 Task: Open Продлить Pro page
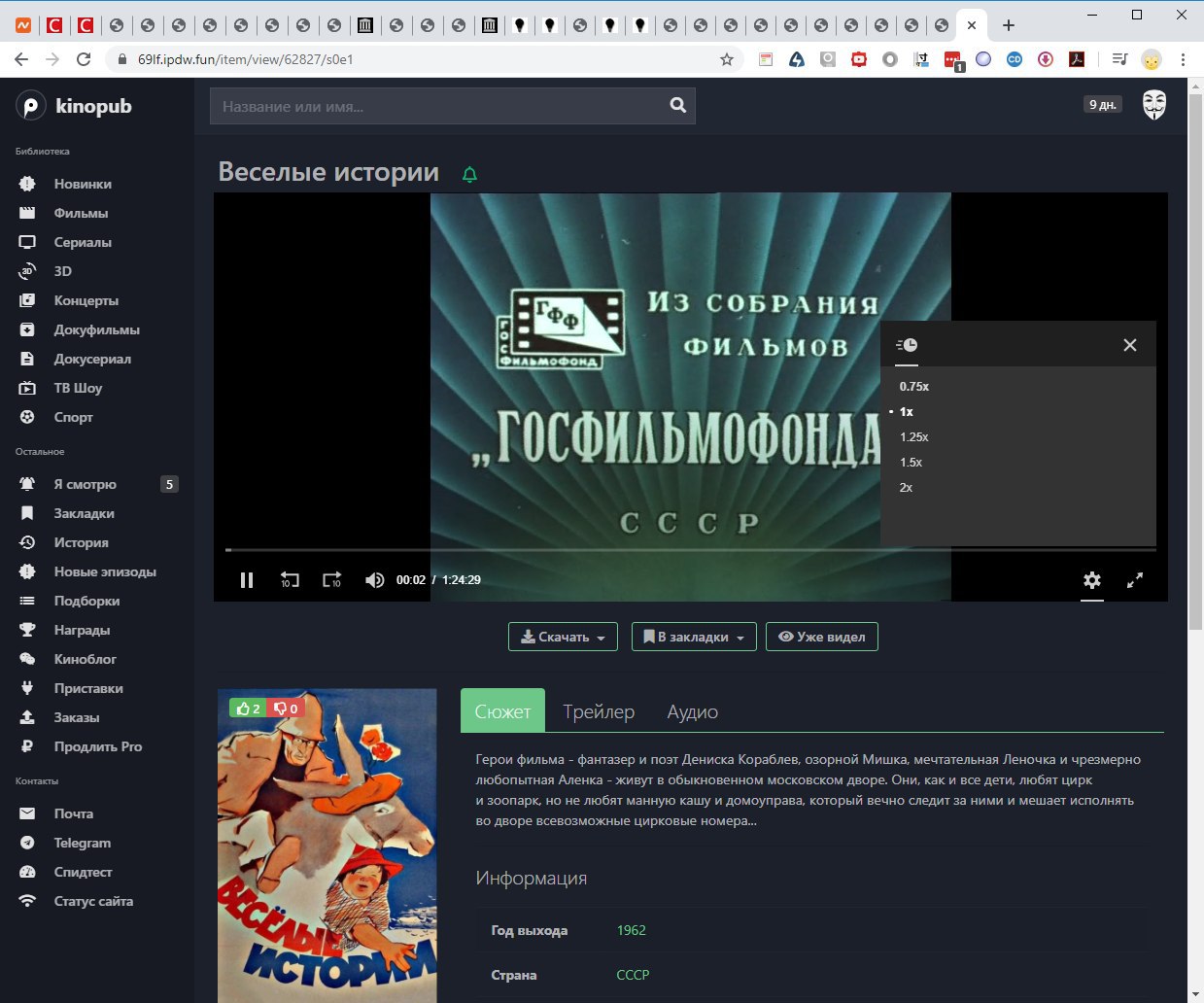pos(98,746)
